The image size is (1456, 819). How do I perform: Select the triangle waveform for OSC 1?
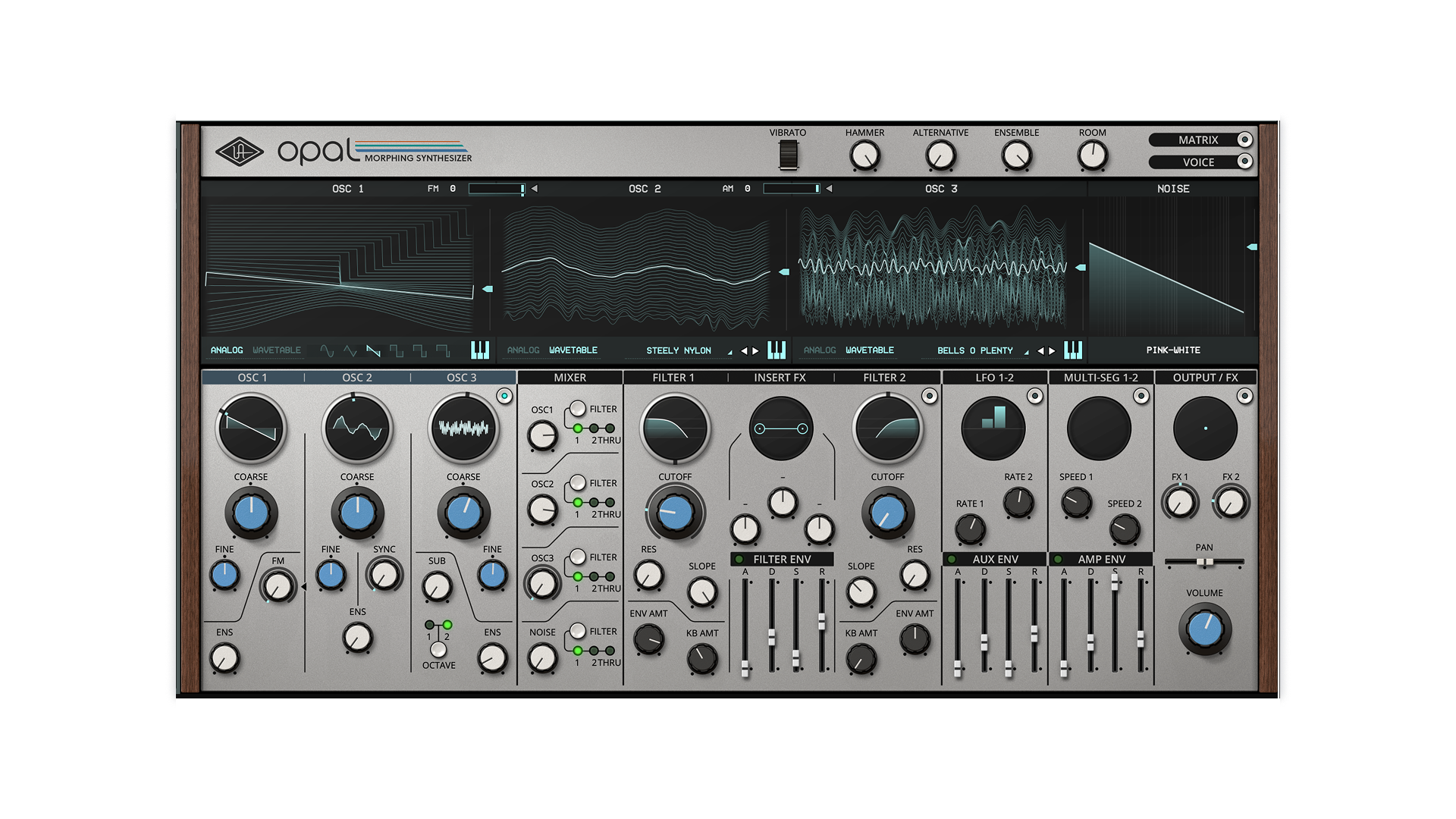point(350,350)
